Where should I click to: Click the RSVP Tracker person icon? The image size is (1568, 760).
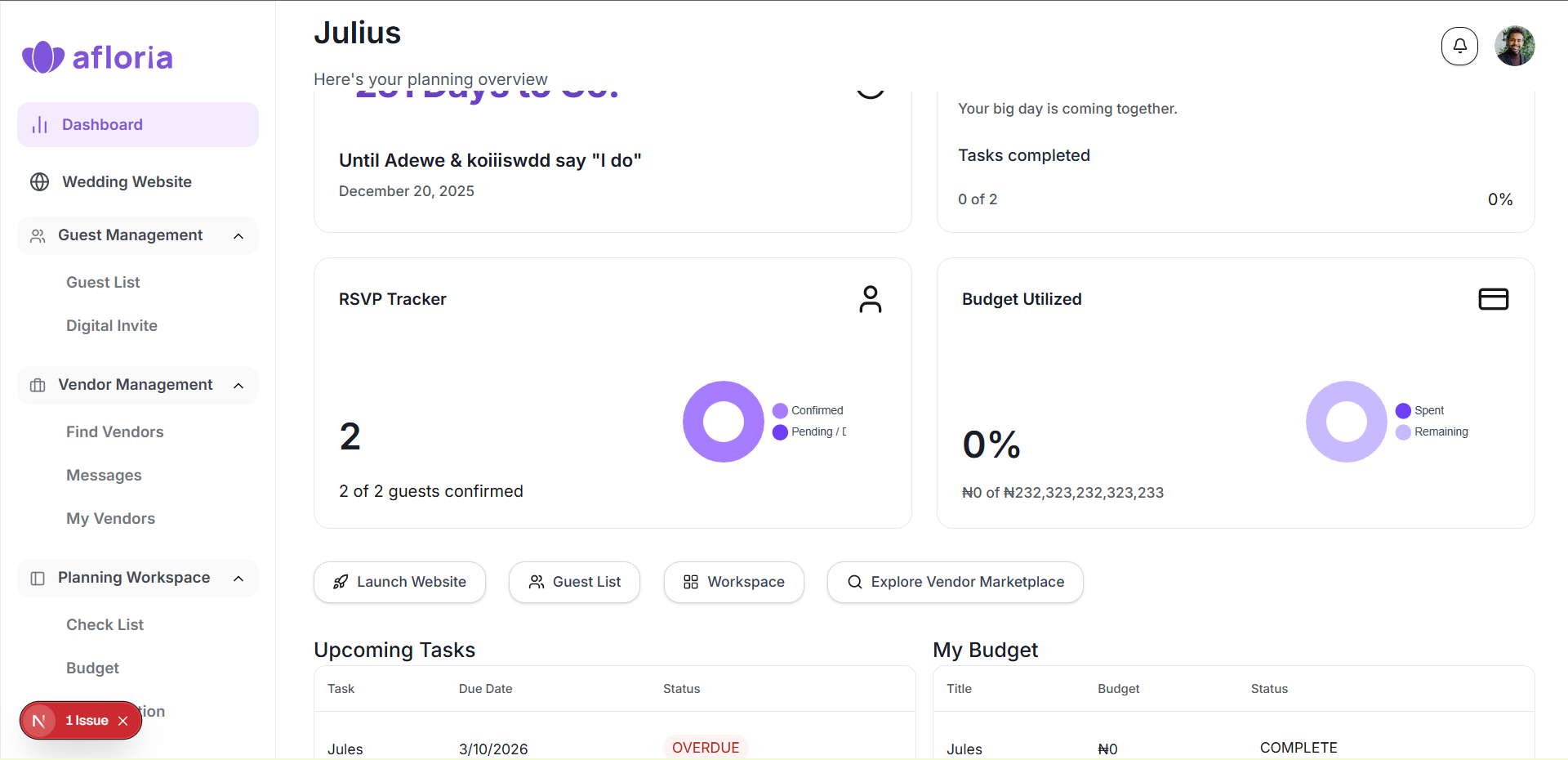click(x=871, y=299)
